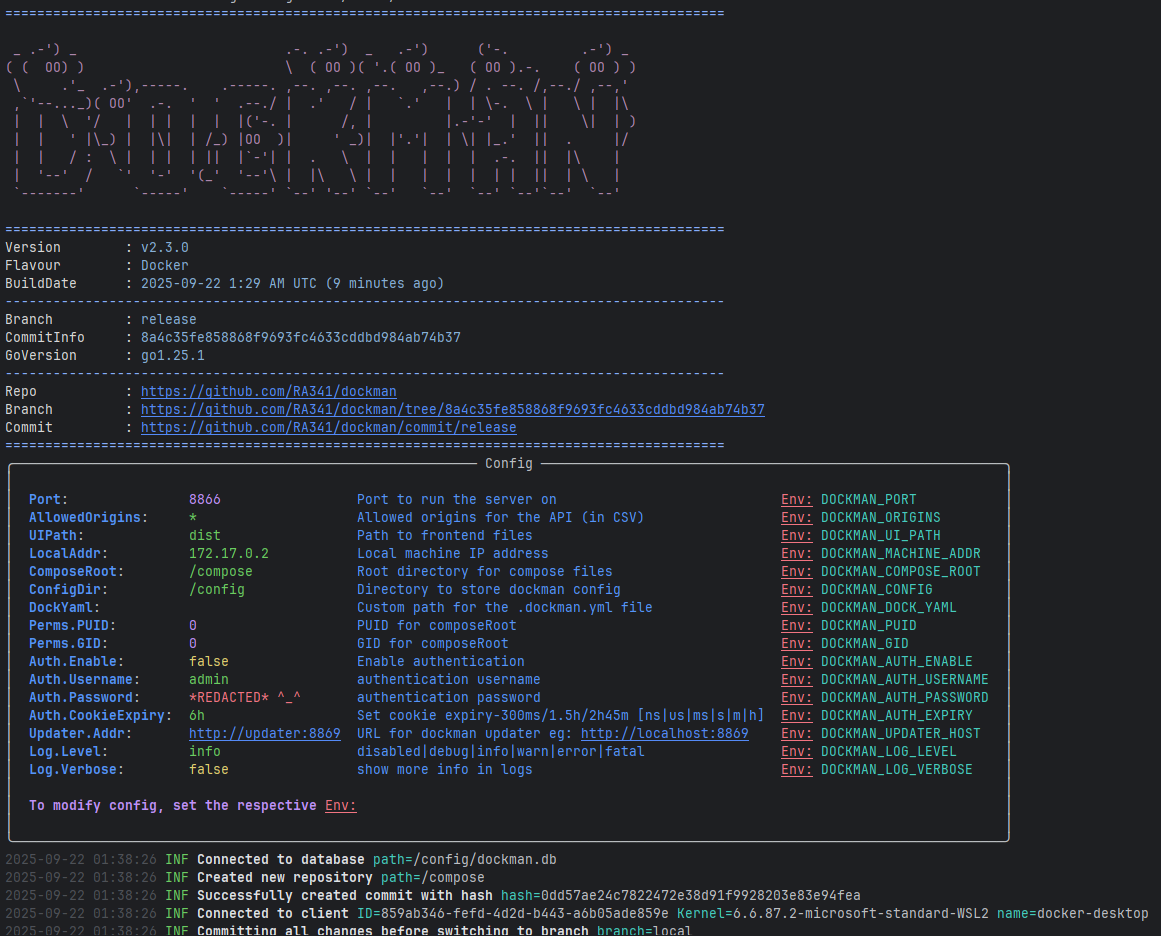Click the Port value 8866
Image resolution: width=1161 pixels, height=936 pixels.
click(204, 500)
